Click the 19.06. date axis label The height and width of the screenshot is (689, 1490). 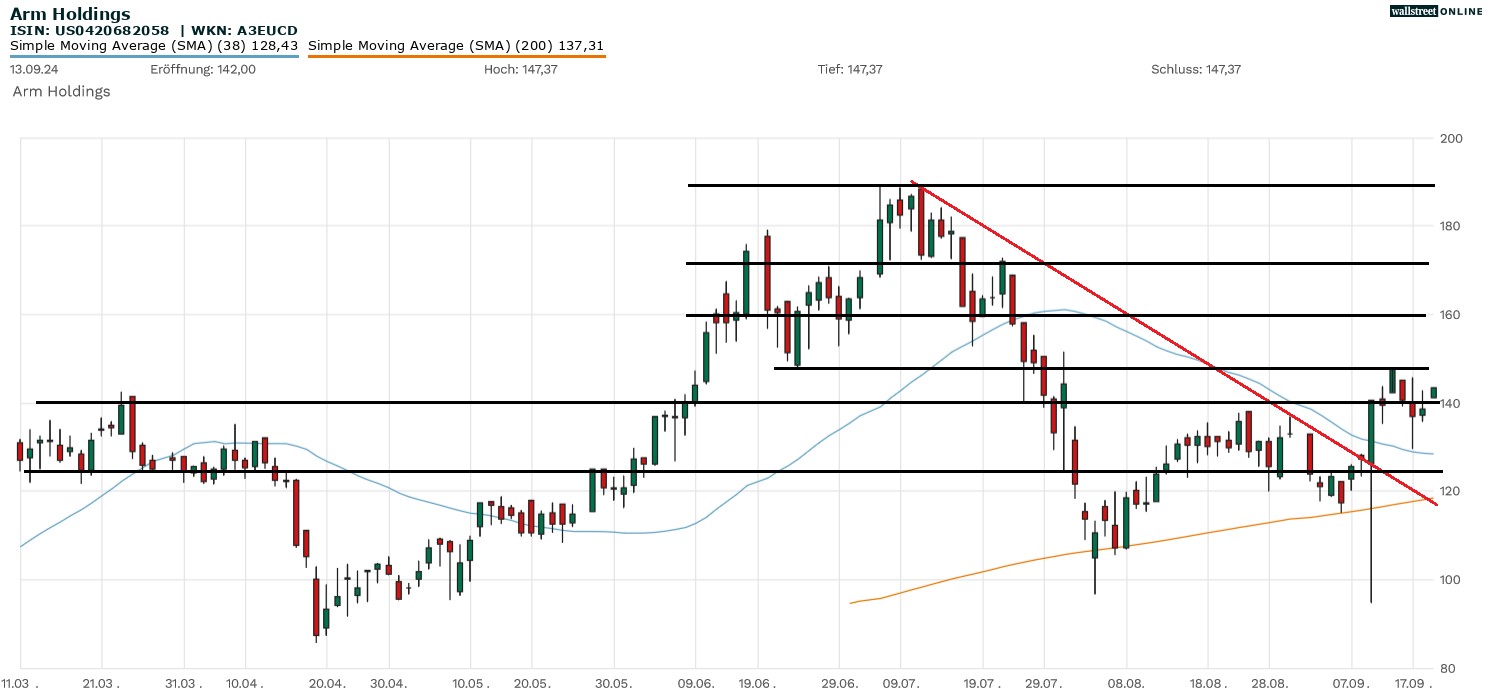757,683
